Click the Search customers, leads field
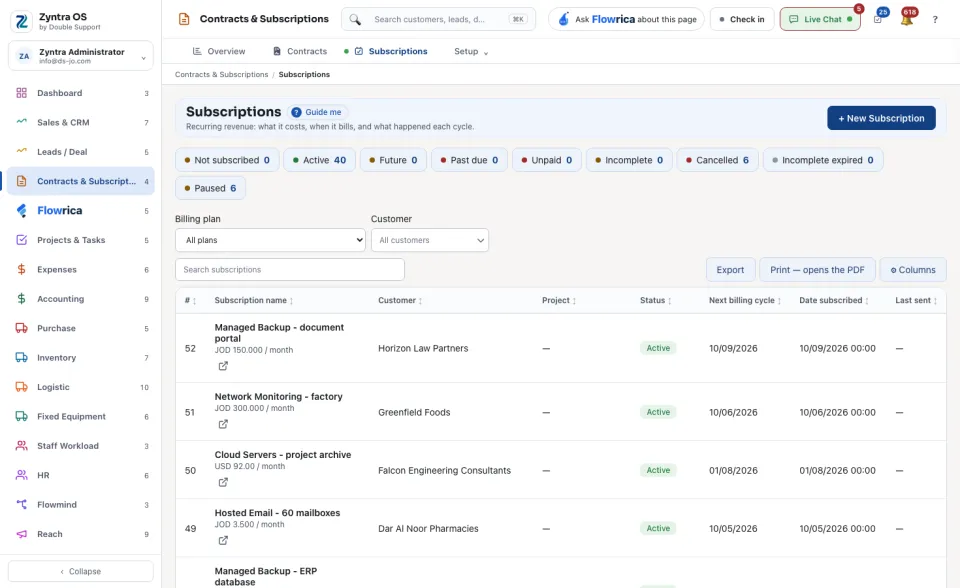Viewport: 960px width, 588px height. pyautogui.click(x=438, y=19)
